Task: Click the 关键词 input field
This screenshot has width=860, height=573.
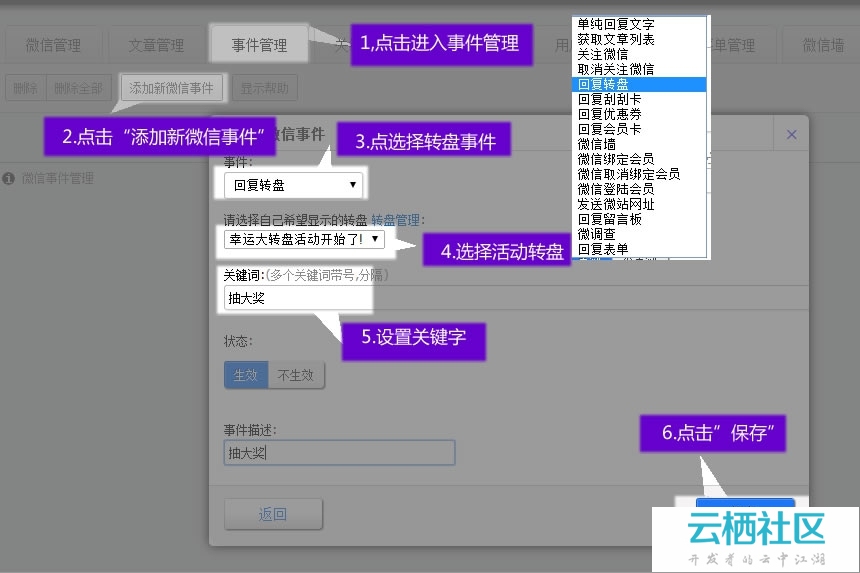Action: pyautogui.click(x=298, y=298)
